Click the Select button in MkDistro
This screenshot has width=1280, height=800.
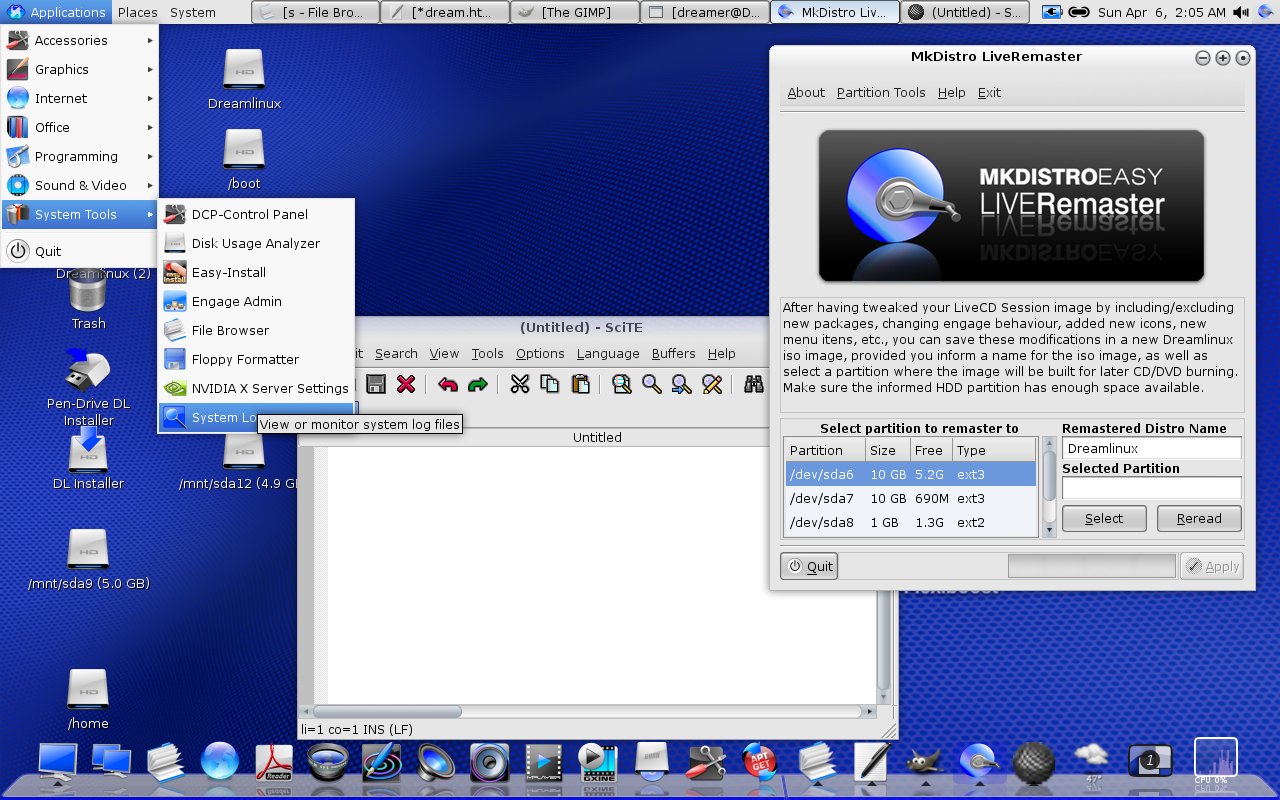coord(1104,518)
